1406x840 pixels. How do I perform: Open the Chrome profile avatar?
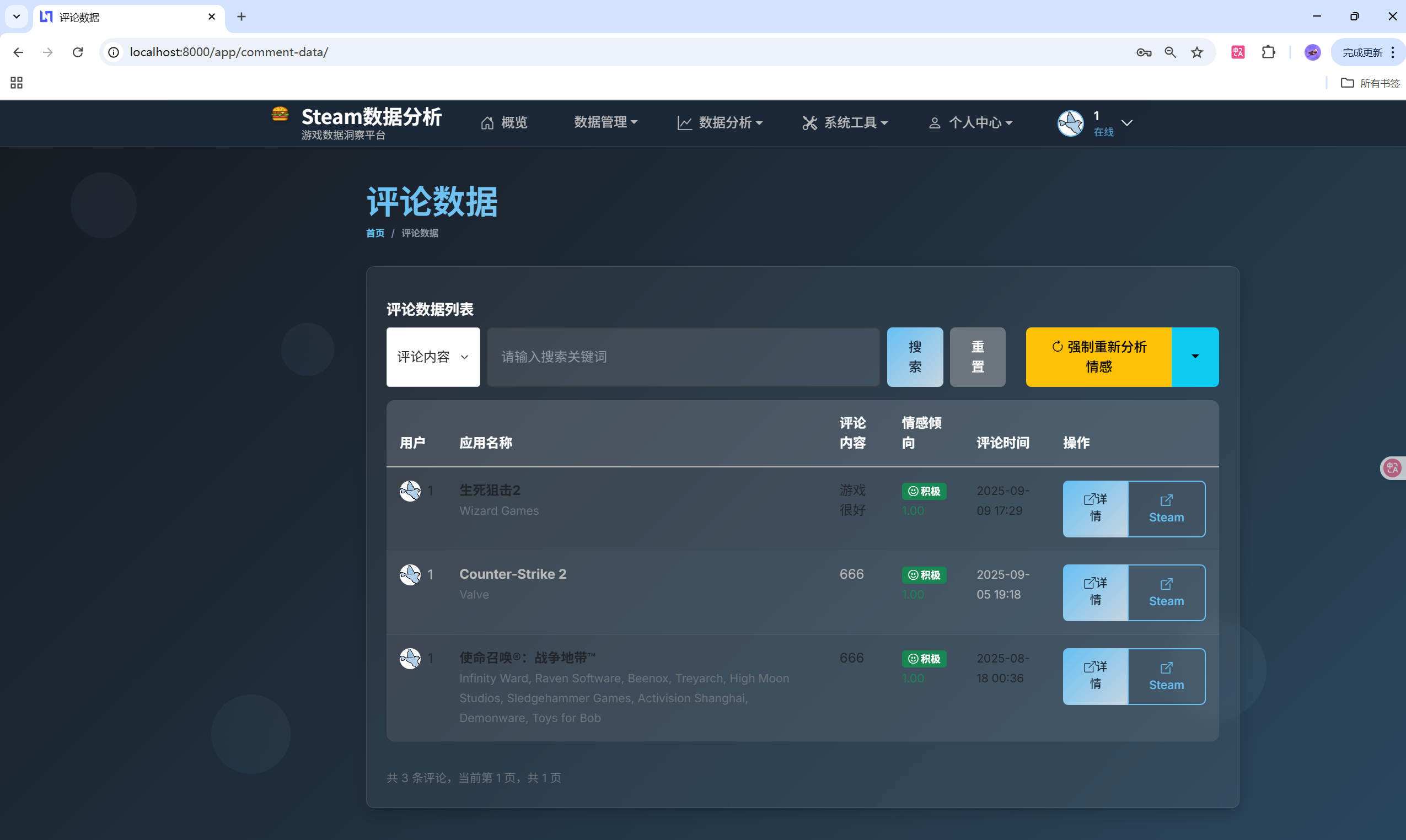[x=1313, y=52]
